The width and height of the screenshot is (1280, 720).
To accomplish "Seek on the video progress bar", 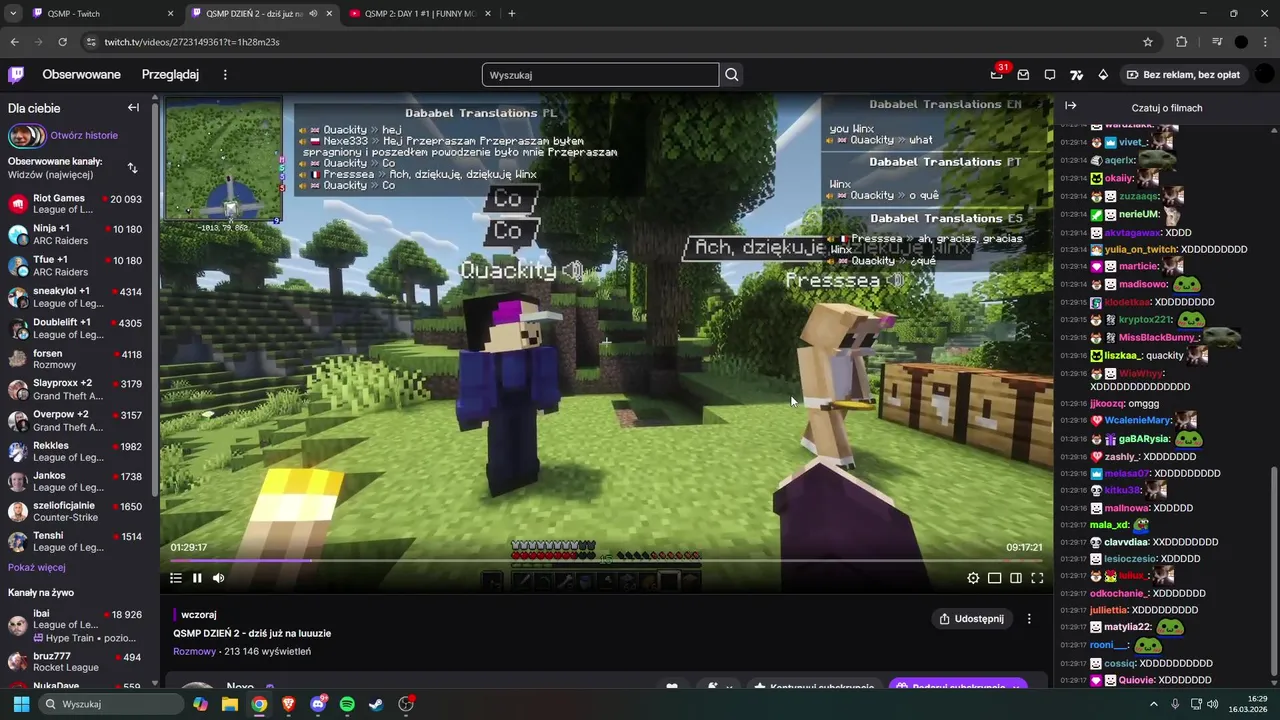I will tap(606, 560).
